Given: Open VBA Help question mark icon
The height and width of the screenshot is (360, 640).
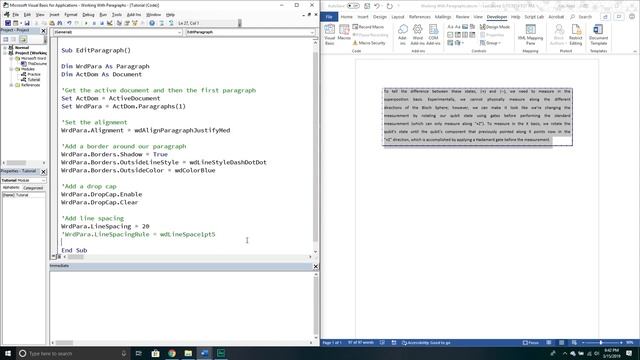Looking at the screenshot, I should point(152,23).
